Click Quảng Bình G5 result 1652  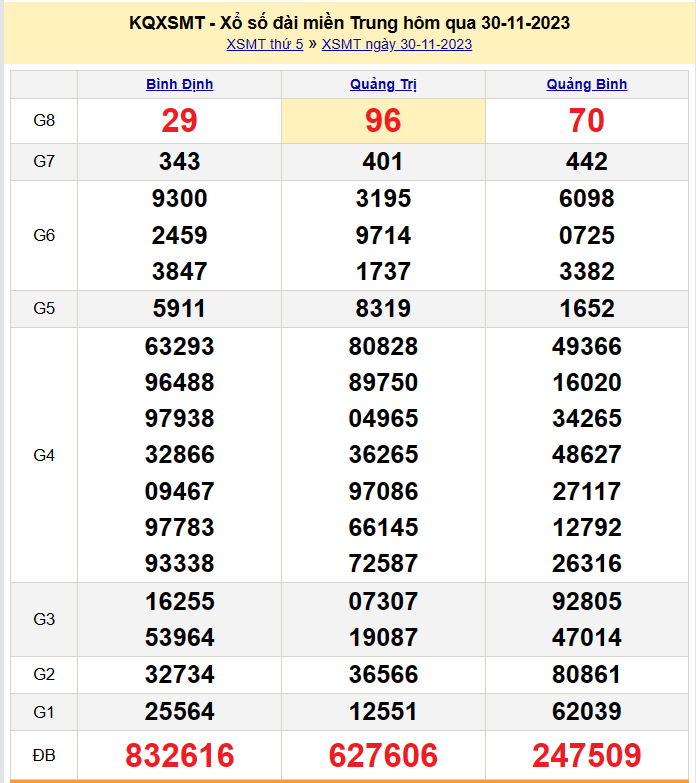pos(587,308)
